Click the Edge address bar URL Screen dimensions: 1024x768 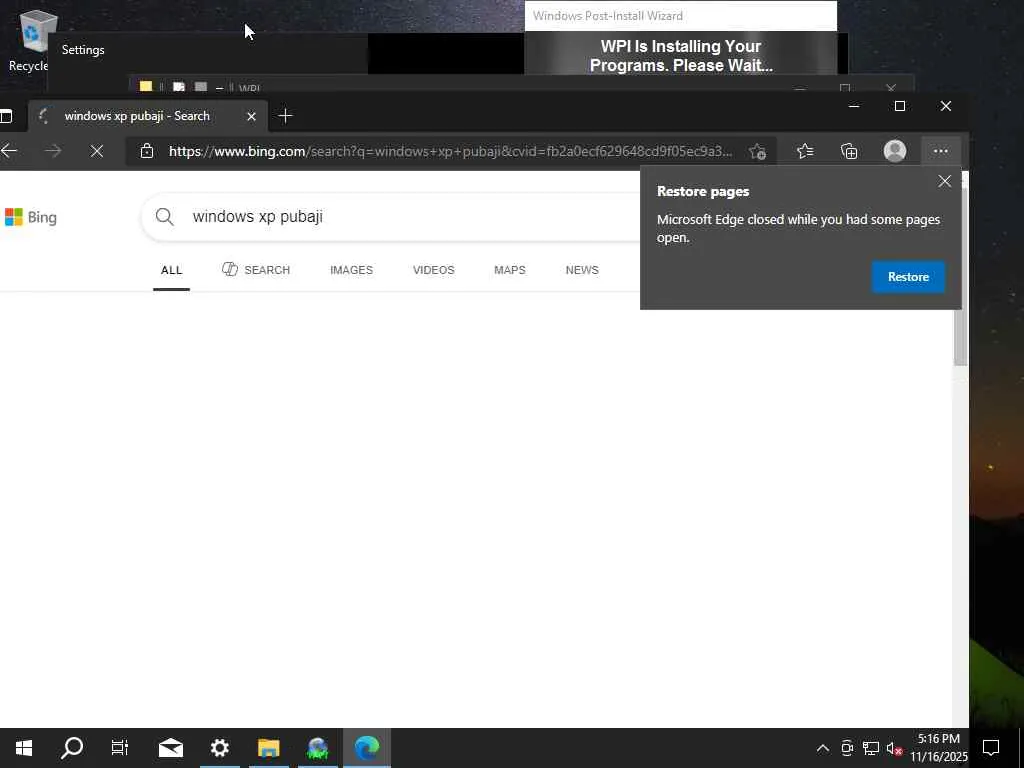(451, 151)
